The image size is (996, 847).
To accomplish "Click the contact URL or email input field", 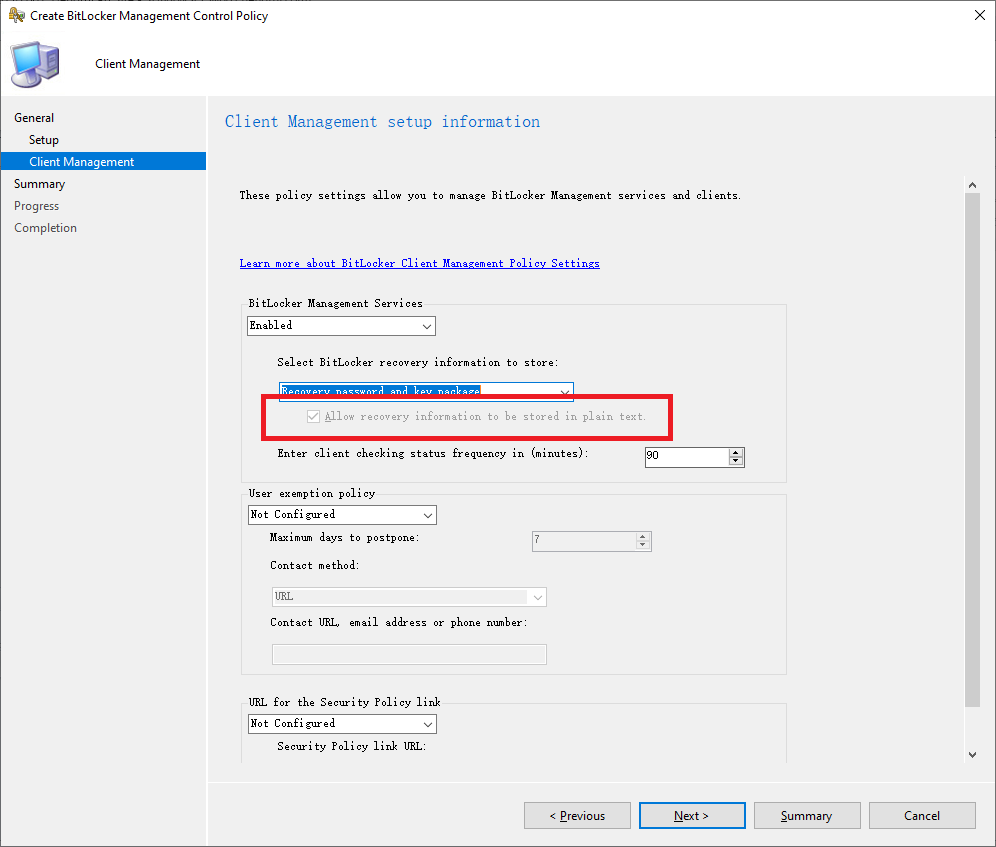I will [x=409, y=654].
